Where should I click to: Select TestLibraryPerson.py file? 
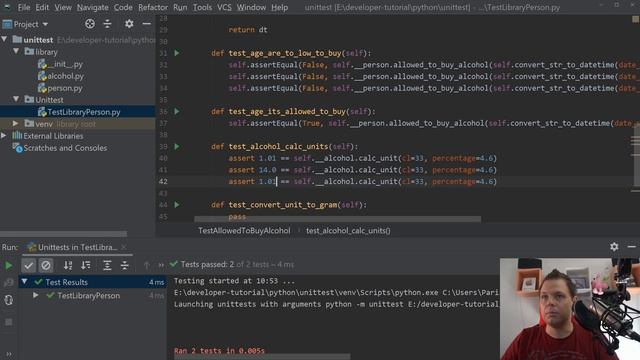pyautogui.click(x=79, y=112)
